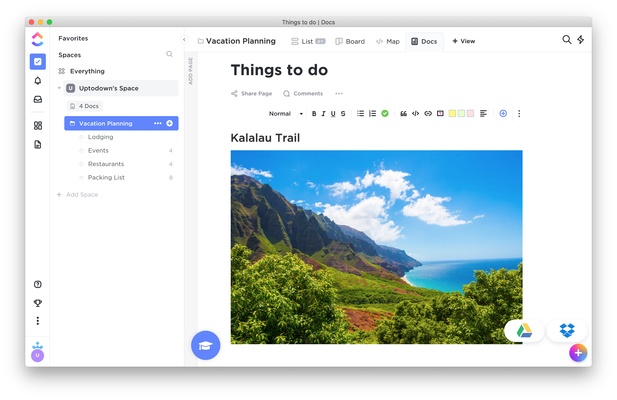Toggle strikethrough formatting
617x400 pixels.
coord(343,114)
